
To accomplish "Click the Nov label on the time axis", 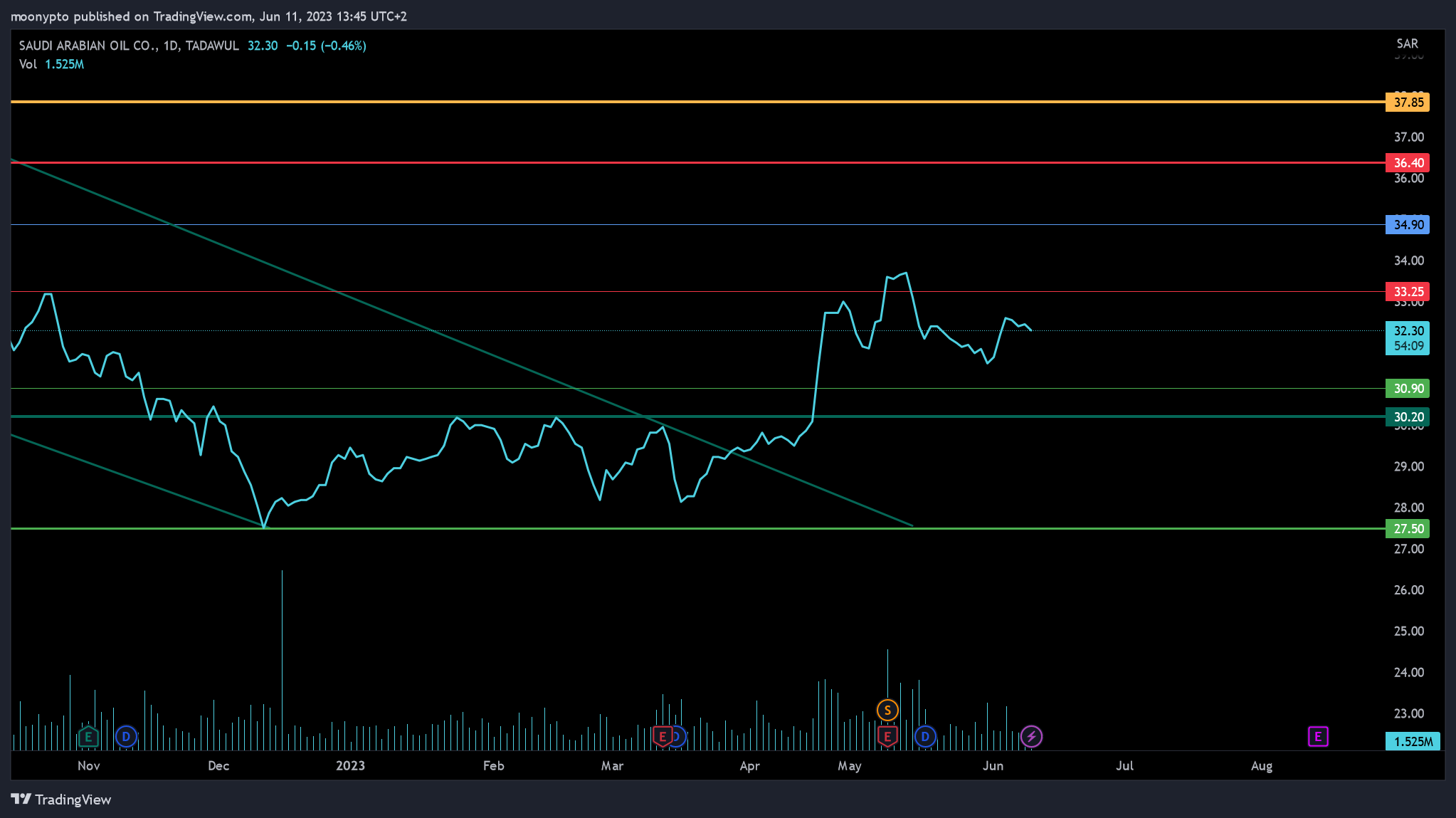I will click(88, 766).
